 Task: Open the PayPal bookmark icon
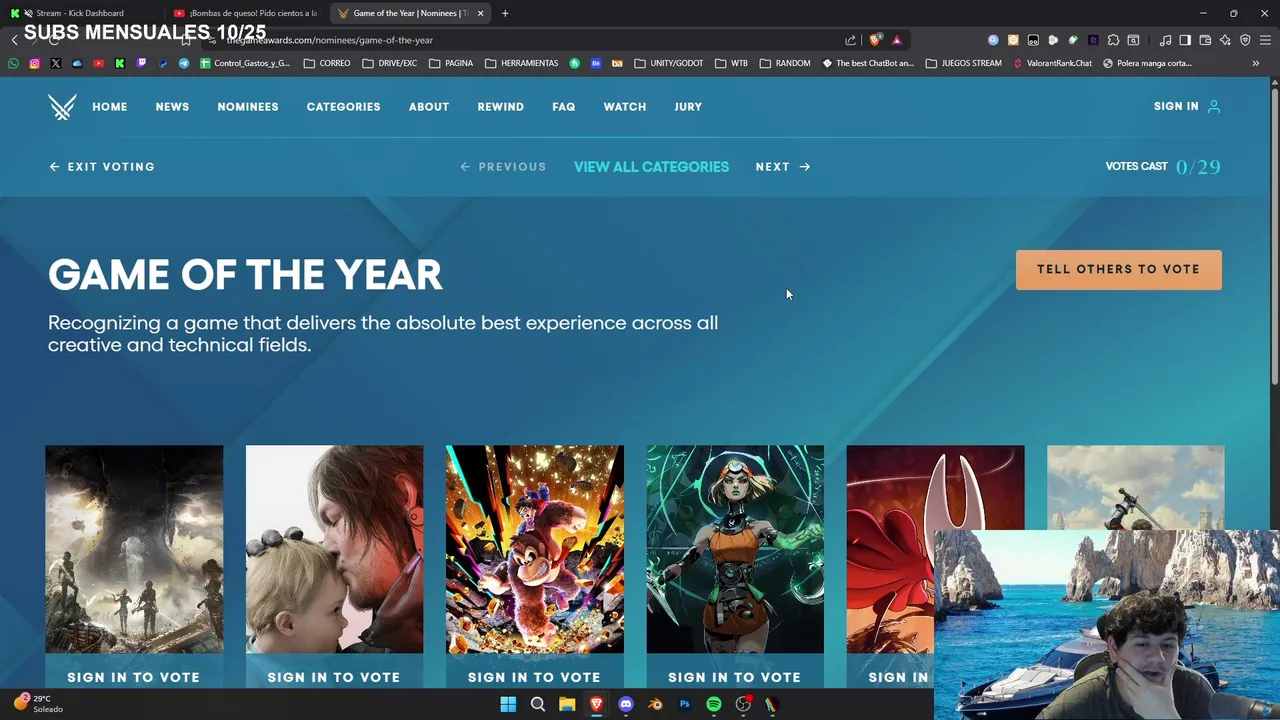pyautogui.click(x=162, y=63)
